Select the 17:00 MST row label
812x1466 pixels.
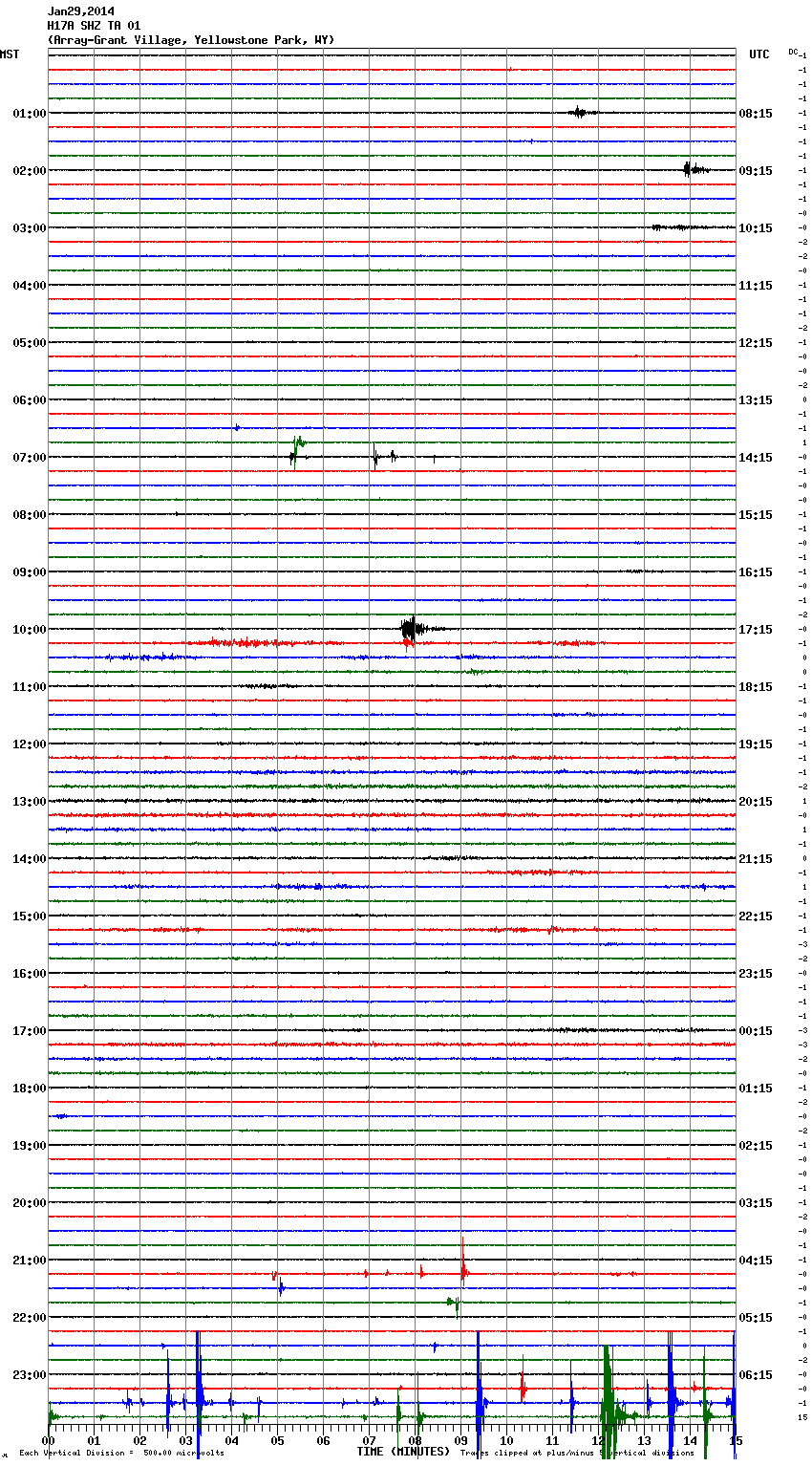coord(30,1031)
